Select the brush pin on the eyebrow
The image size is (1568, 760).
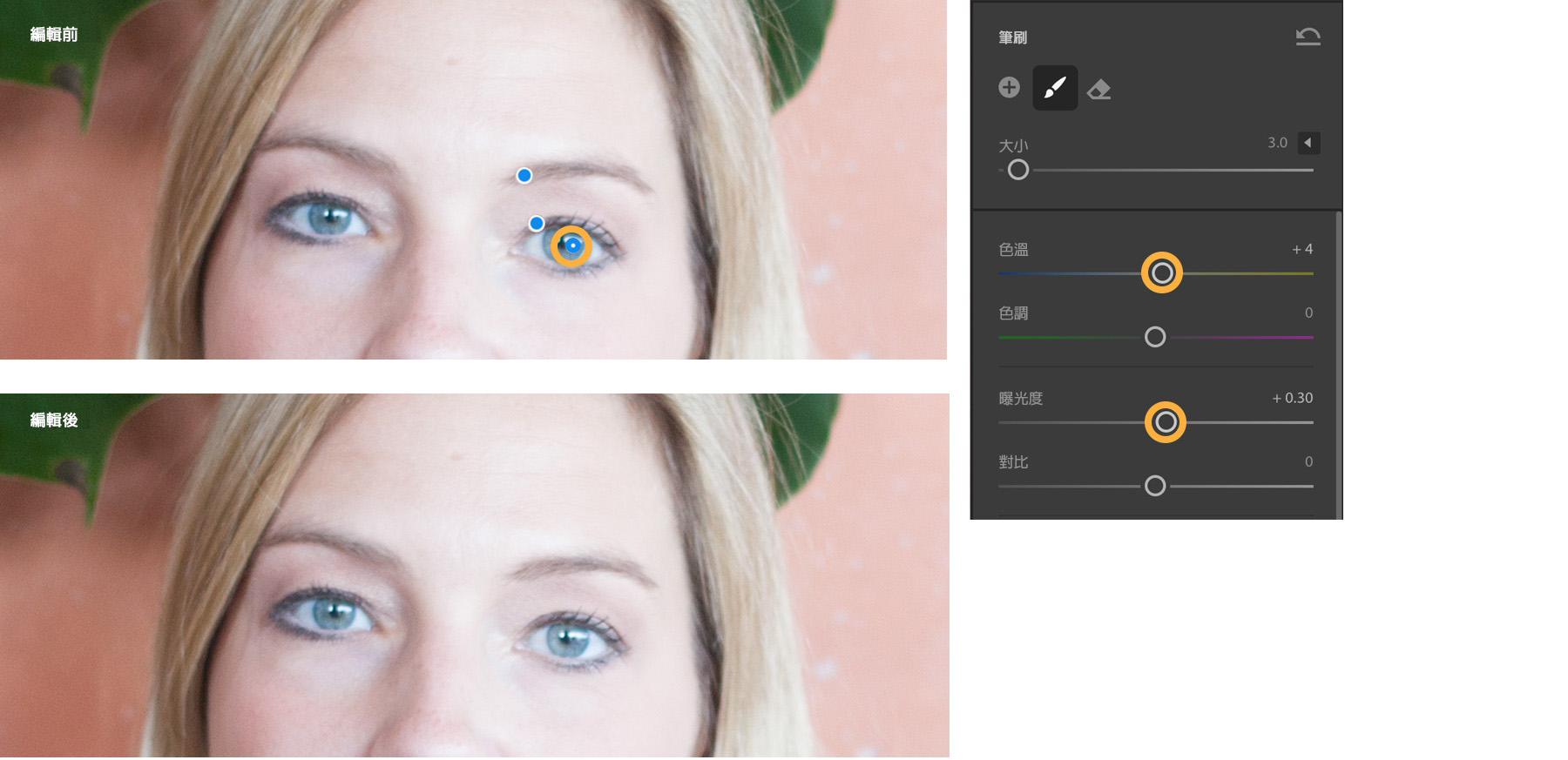point(524,176)
